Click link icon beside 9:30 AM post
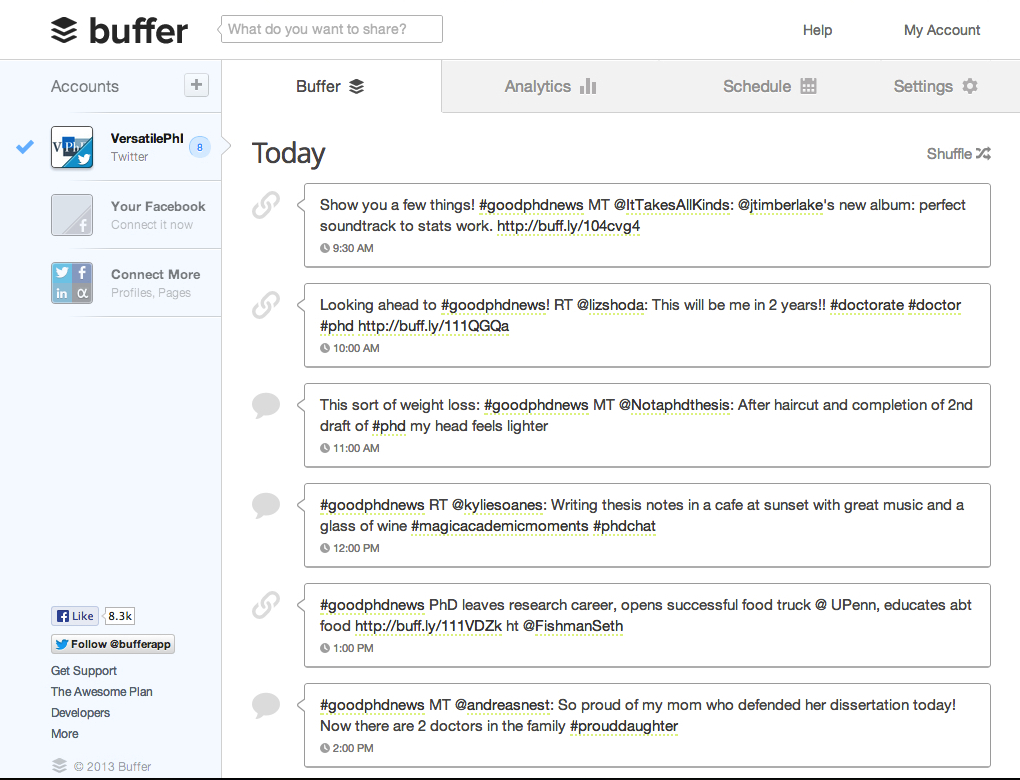The height and width of the screenshot is (780, 1020). 266,205
